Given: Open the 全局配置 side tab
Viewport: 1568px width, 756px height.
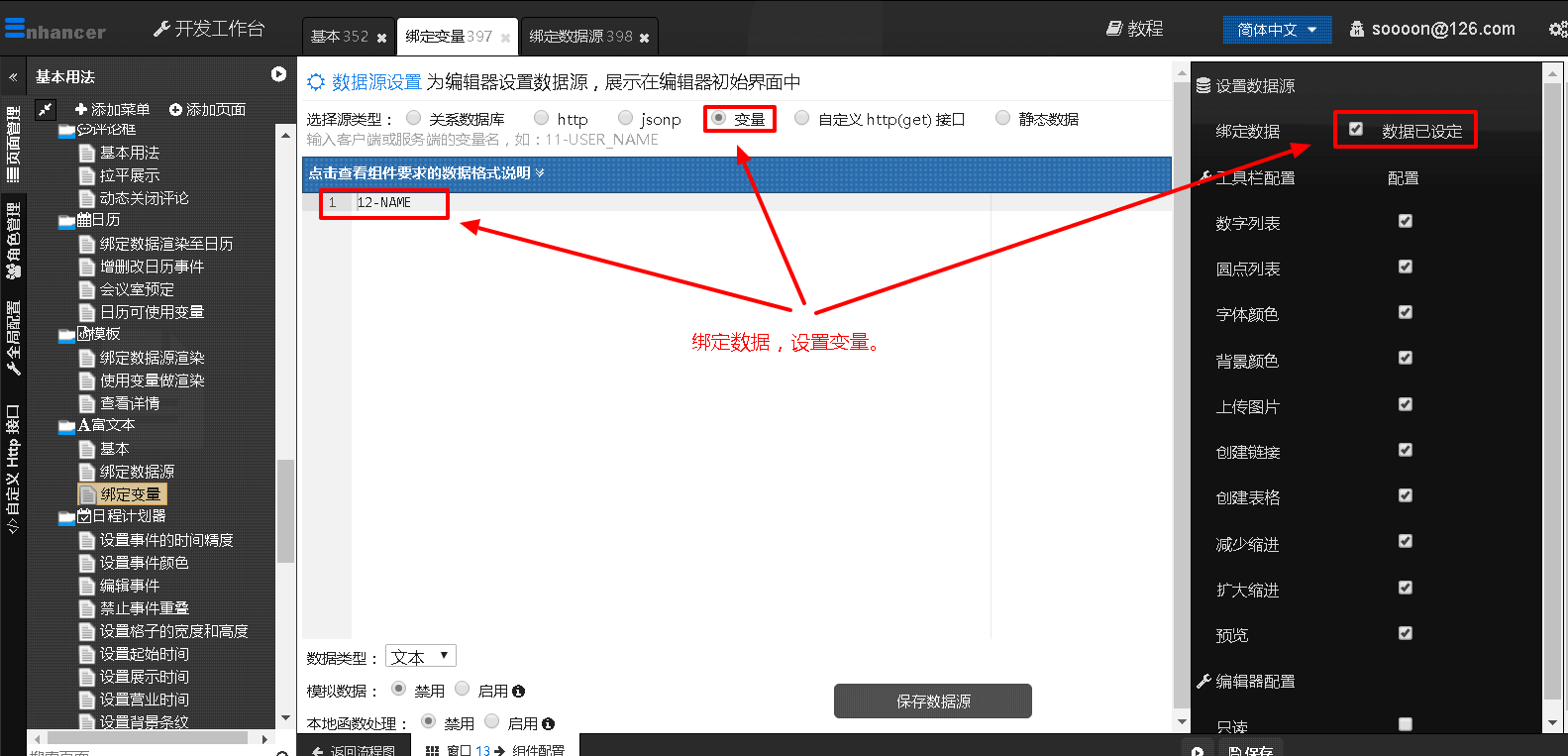Looking at the screenshot, I should click(x=14, y=338).
